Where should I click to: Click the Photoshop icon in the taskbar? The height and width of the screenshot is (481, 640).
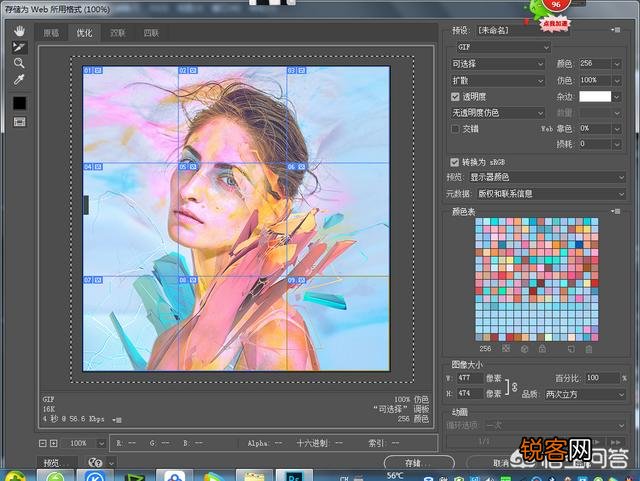(294, 475)
